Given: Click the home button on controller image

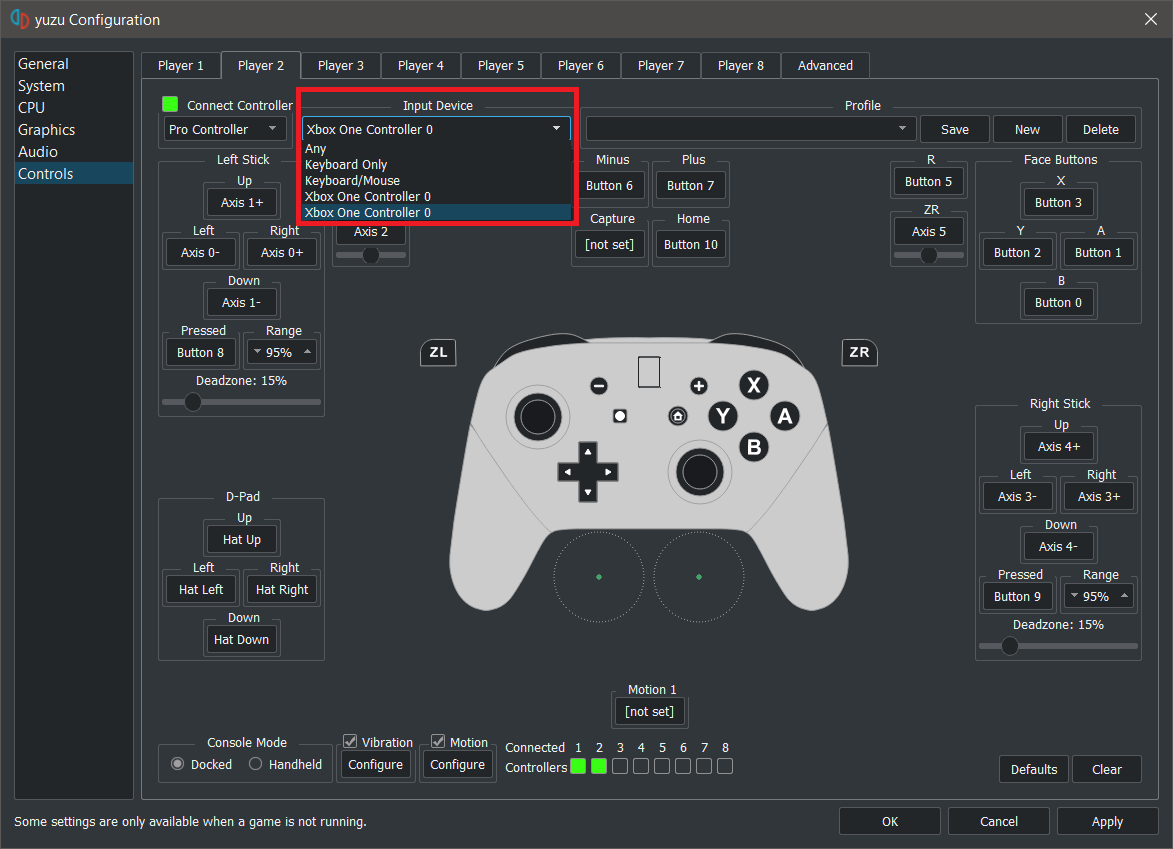Looking at the screenshot, I should (678, 416).
